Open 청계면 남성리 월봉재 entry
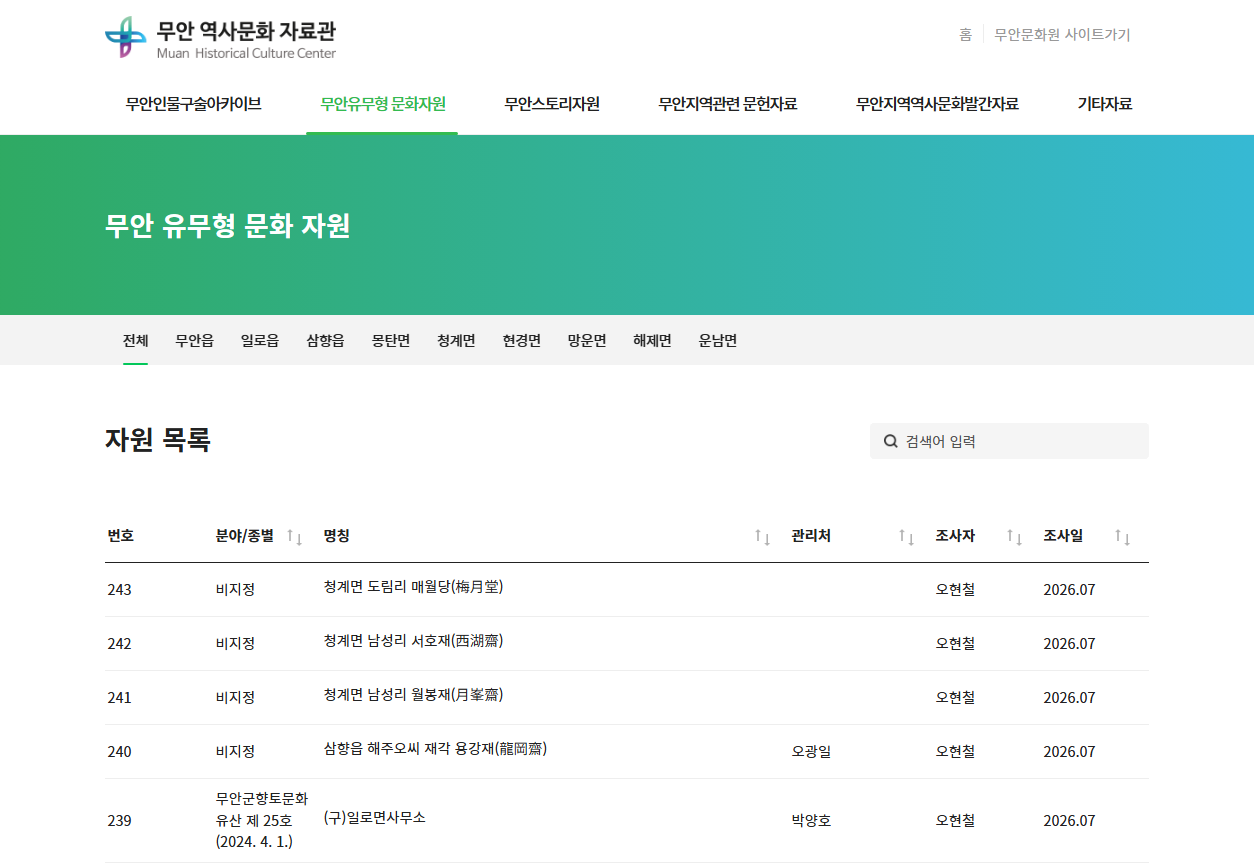 tap(413, 695)
